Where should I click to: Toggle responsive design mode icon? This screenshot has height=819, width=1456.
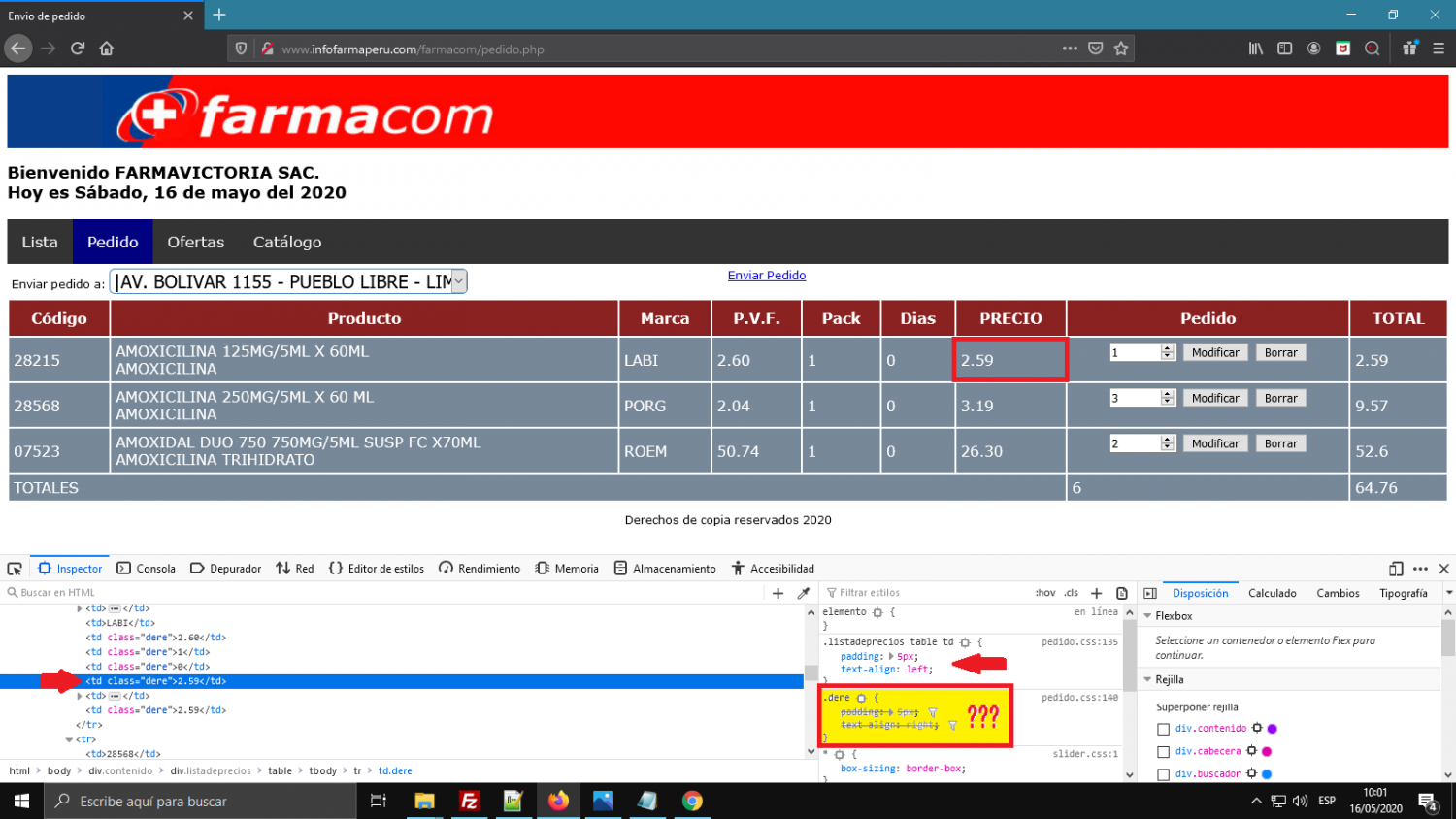tap(1396, 569)
